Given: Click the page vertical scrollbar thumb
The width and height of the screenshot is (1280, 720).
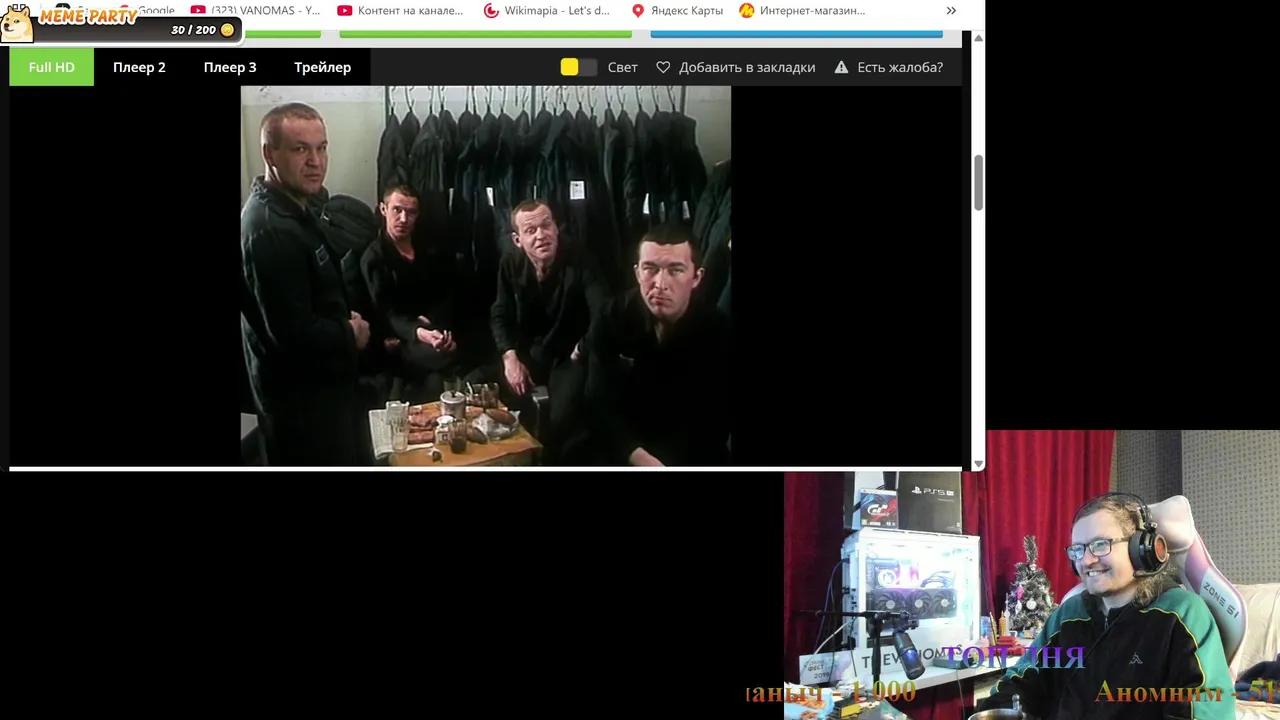Looking at the screenshot, I should click(978, 183).
